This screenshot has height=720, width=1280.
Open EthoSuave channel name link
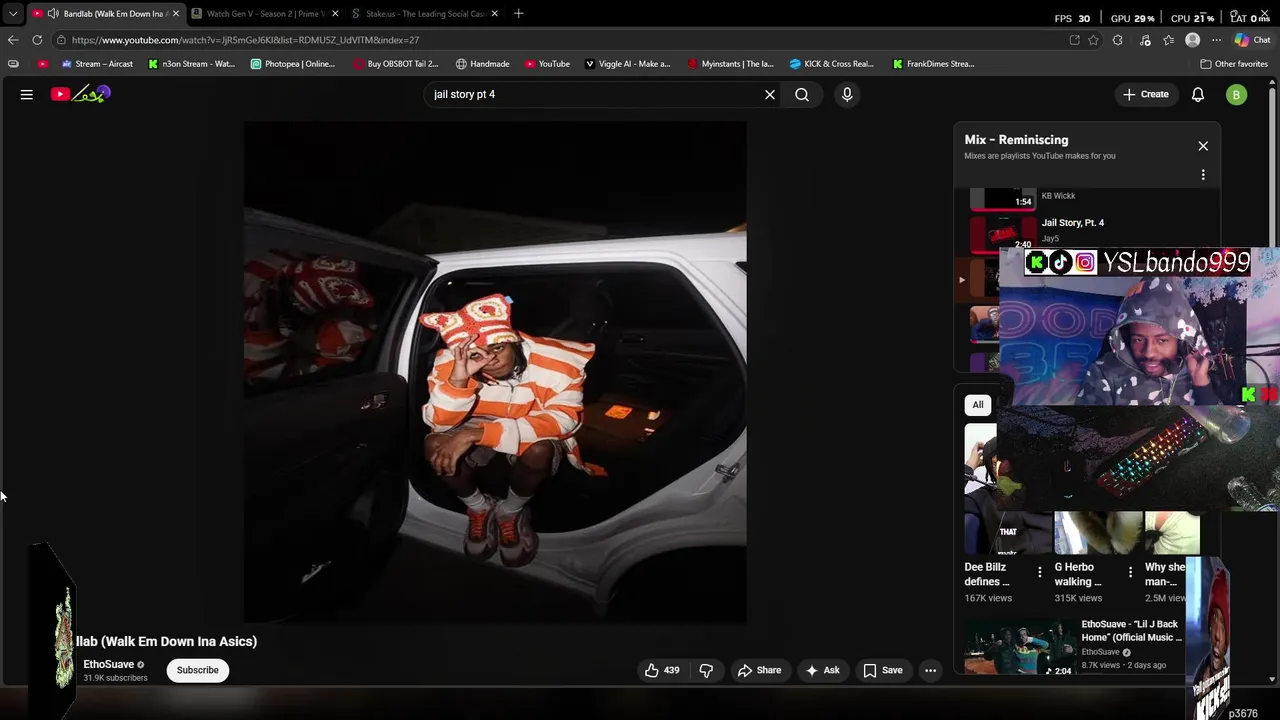(108, 664)
